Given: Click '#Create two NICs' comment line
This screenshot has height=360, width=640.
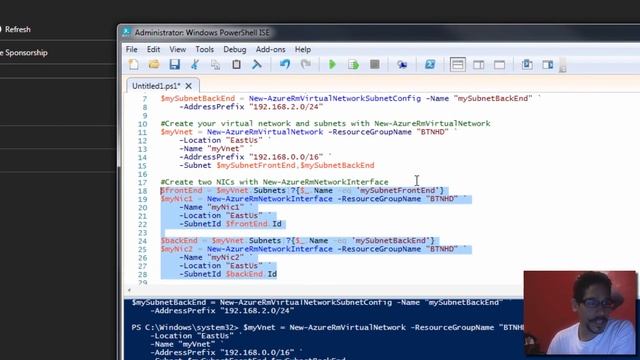Looking at the screenshot, I should 274,182.
